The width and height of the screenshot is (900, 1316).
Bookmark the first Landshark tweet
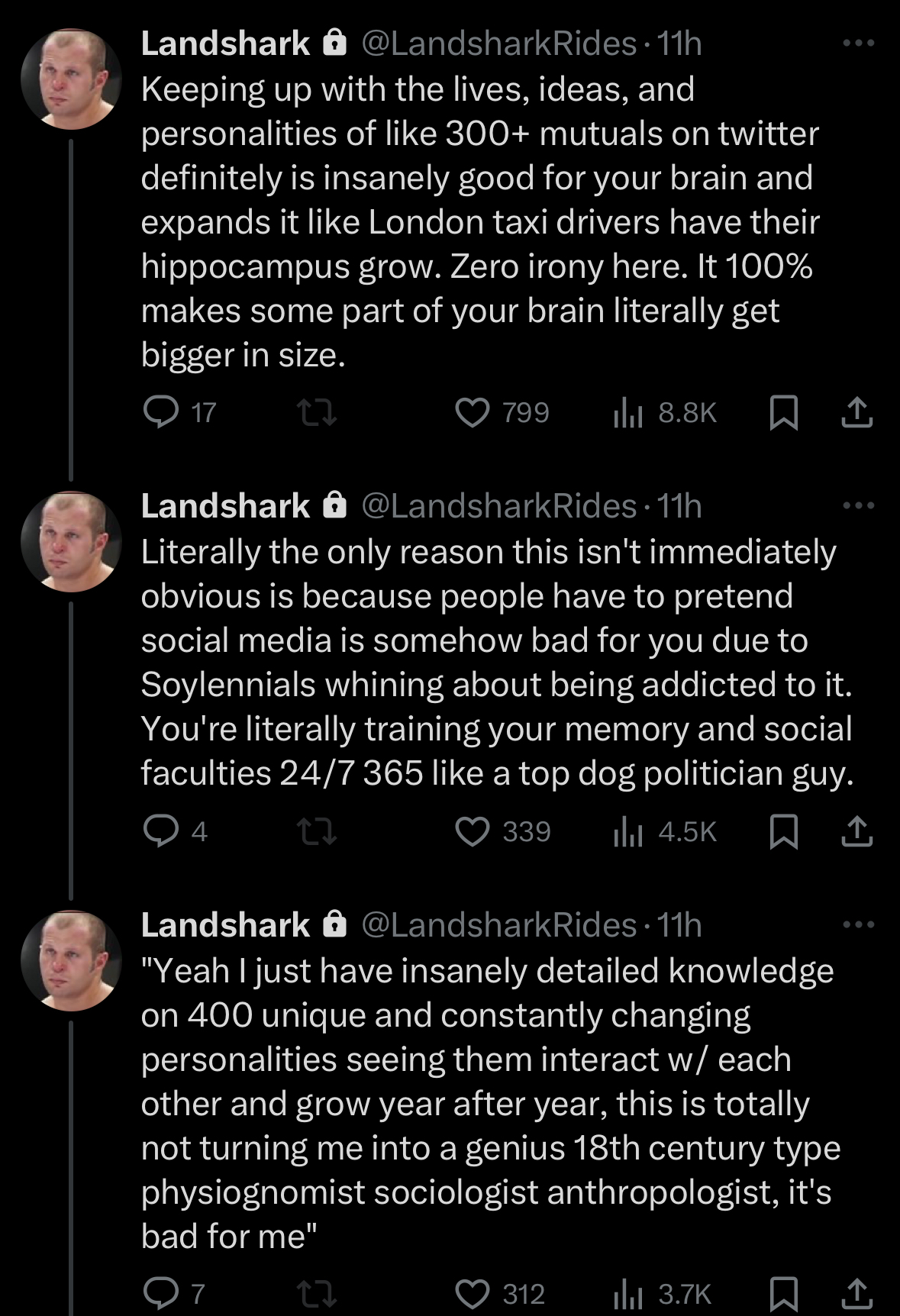pos(783,413)
